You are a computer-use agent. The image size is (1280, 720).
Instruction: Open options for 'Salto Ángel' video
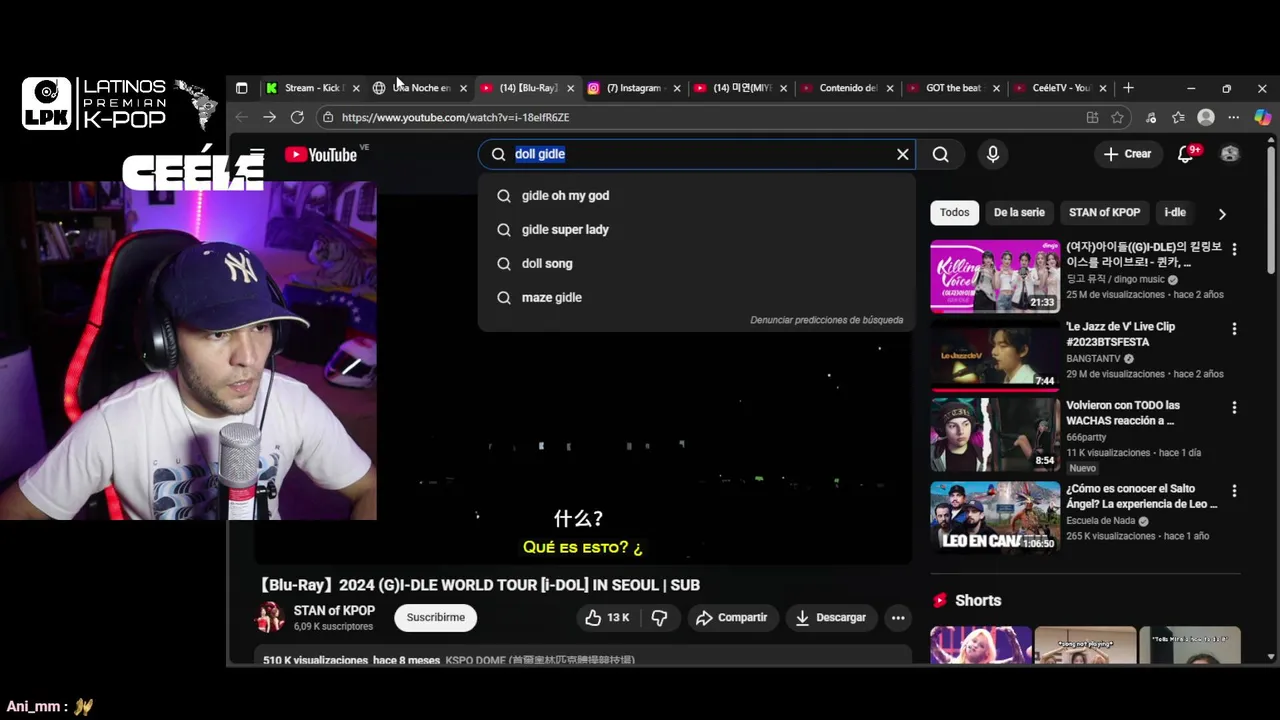1234,491
